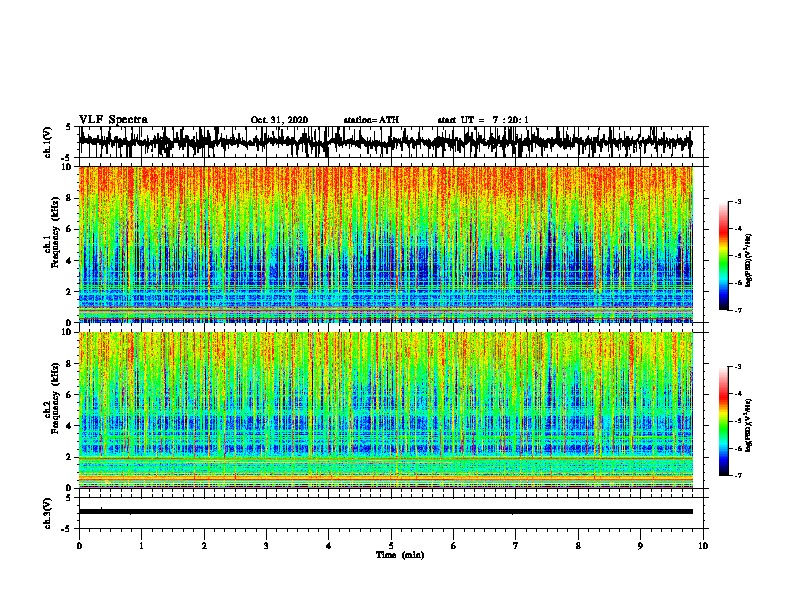The width and height of the screenshot is (792, 612).
Task: Click the -5 label on ch.1 colorbar
Action: [737, 256]
